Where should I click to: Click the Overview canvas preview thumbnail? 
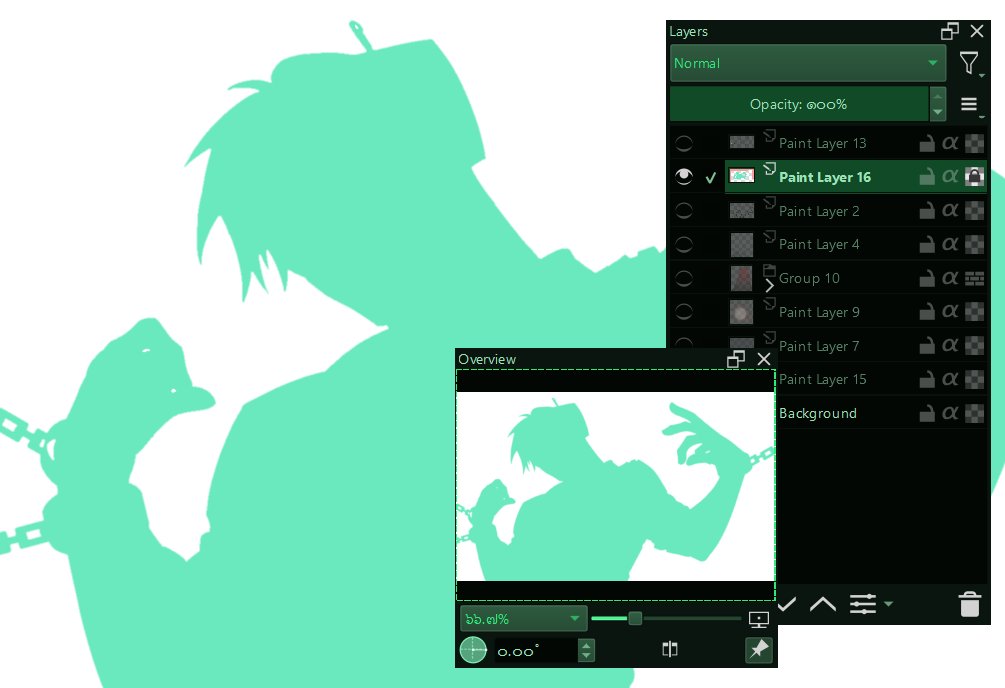[x=615, y=486]
